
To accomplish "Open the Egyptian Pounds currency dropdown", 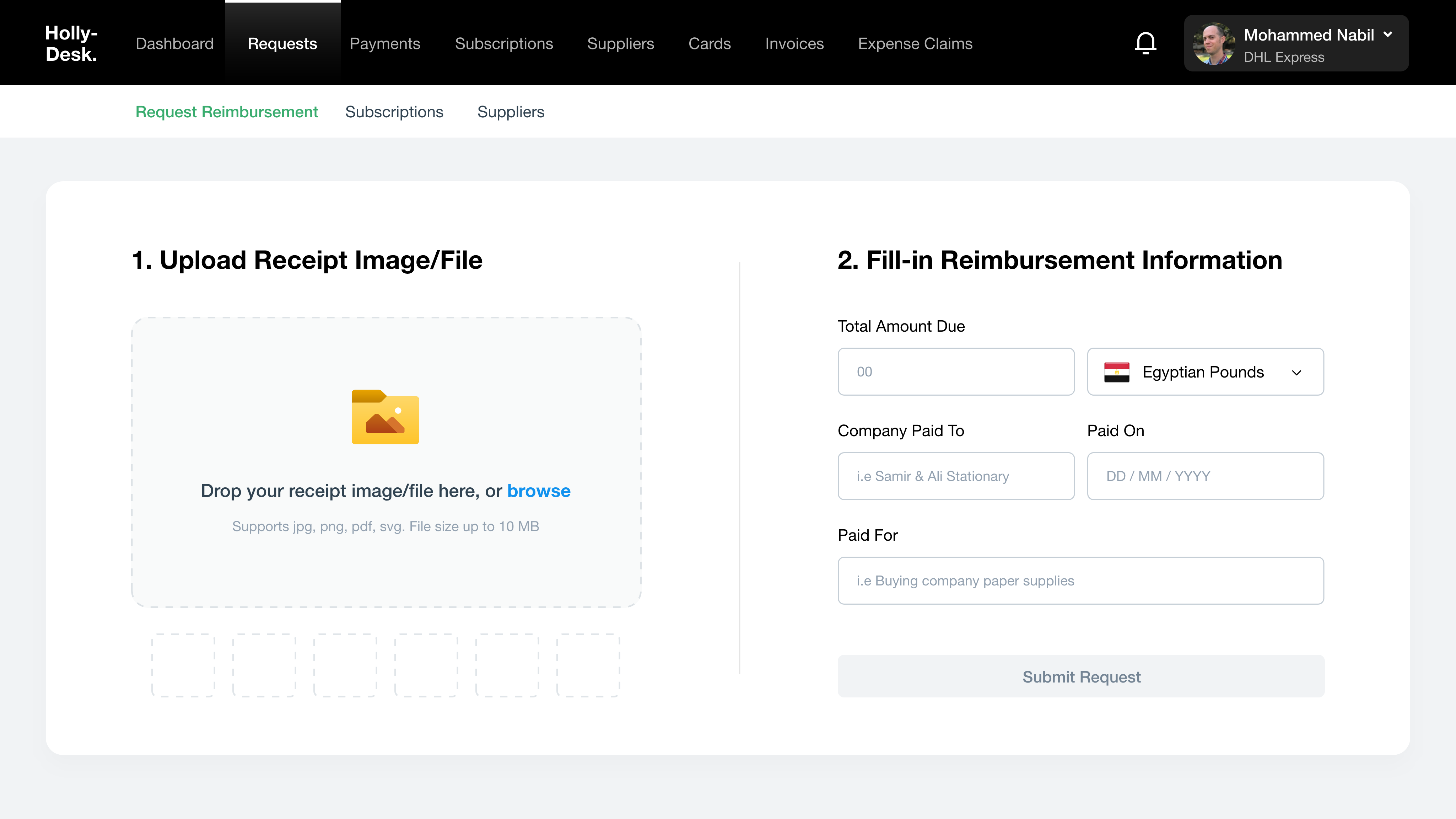I will pos(1203,372).
